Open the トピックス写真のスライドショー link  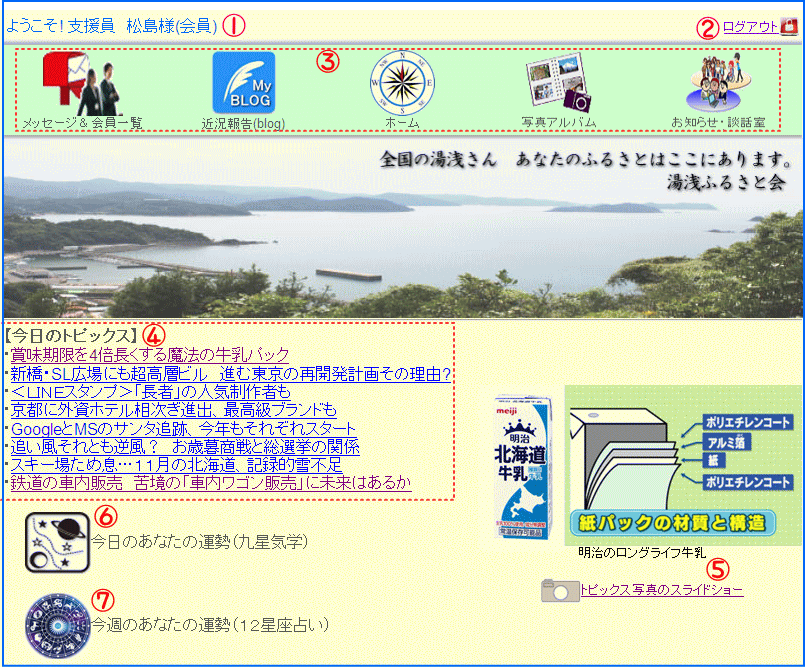[661, 590]
